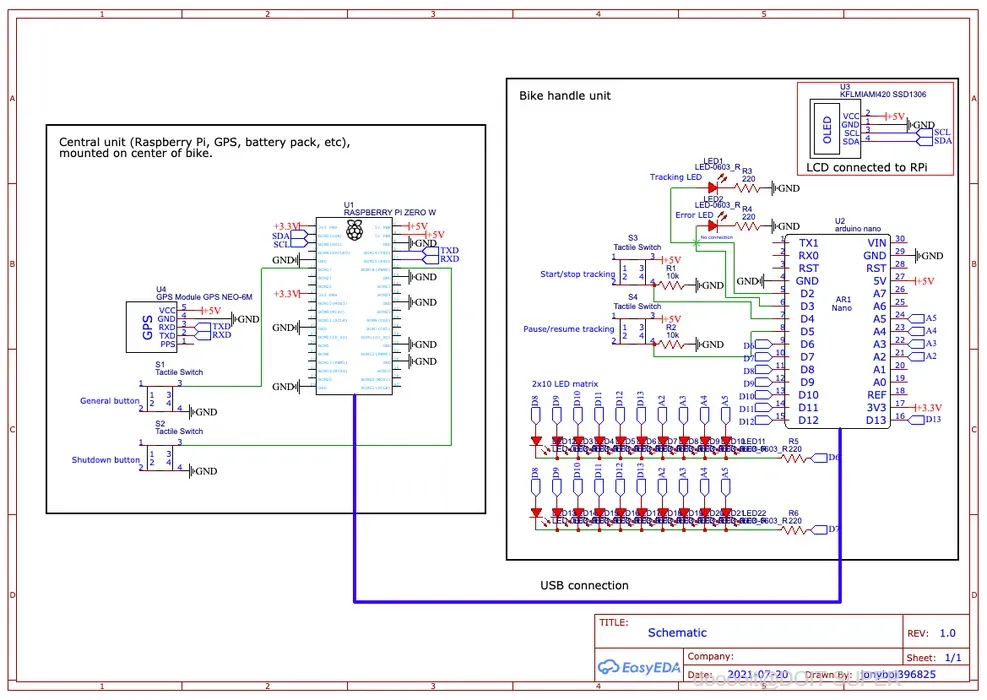Click the +5V flag on GPS VCC pin
Screen dimensions: 987x700
(211, 310)
